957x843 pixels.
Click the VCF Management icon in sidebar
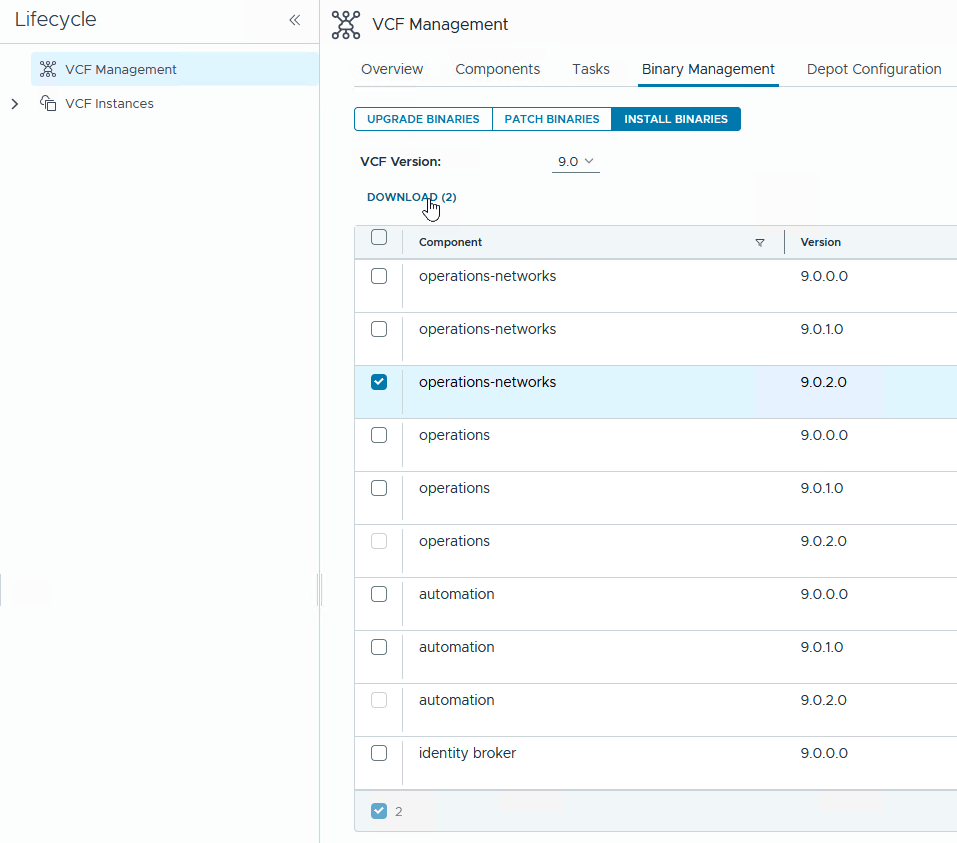click(x=48, y=70)
